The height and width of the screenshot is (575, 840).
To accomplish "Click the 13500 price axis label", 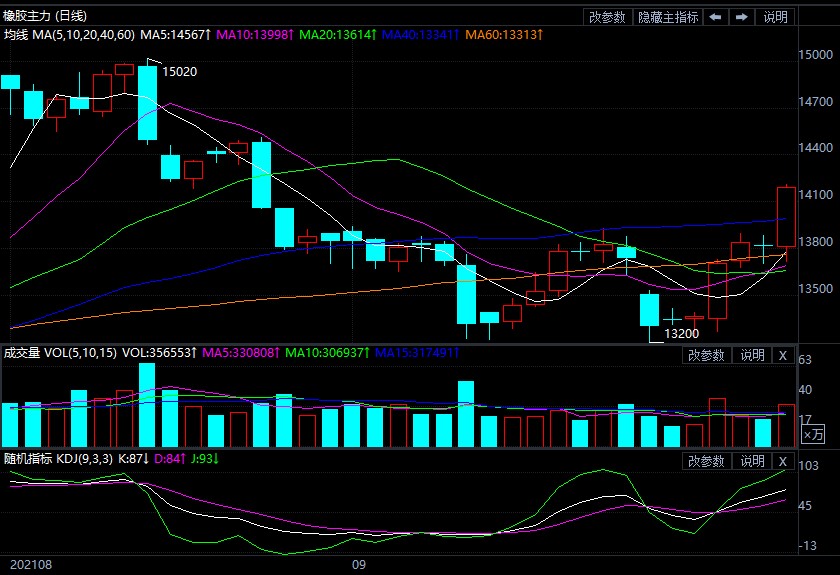I will coord(815,288).
